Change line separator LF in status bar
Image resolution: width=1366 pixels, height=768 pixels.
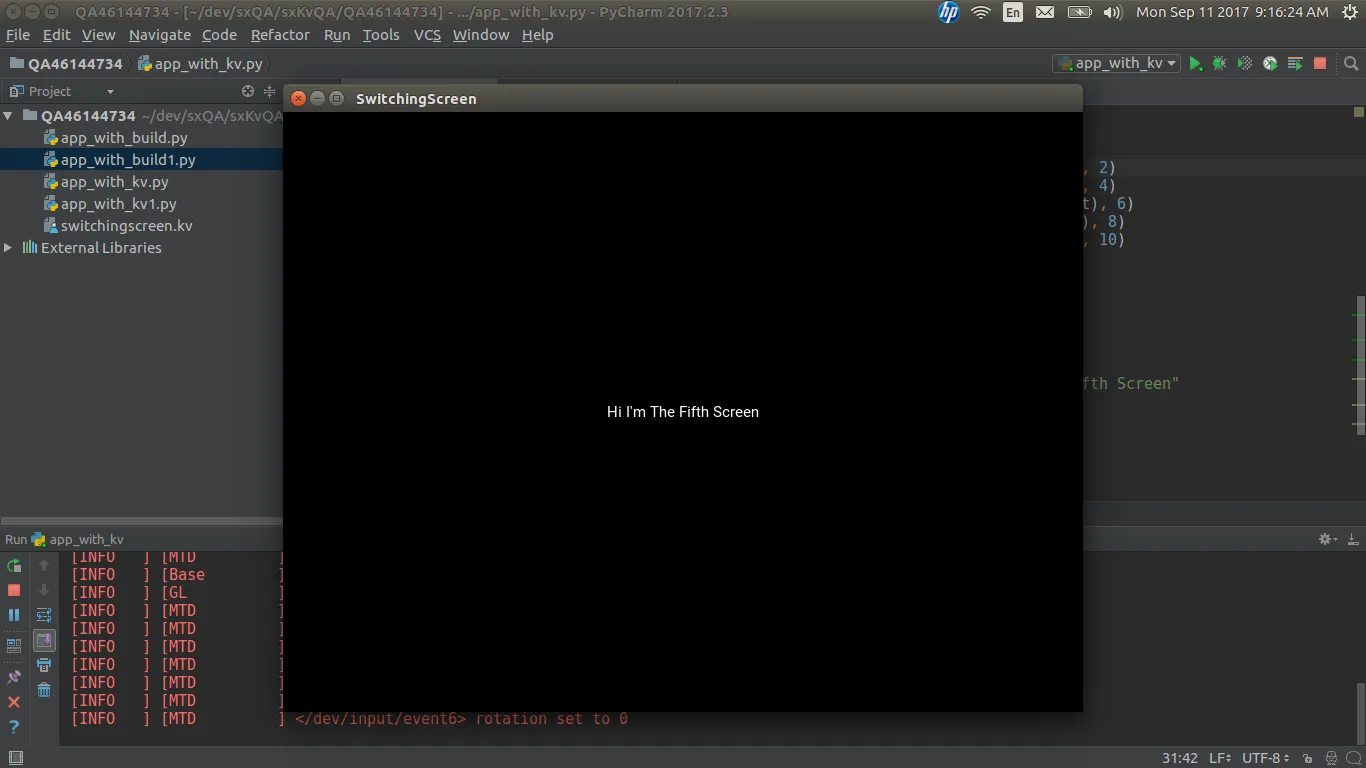pos(1221,758)
